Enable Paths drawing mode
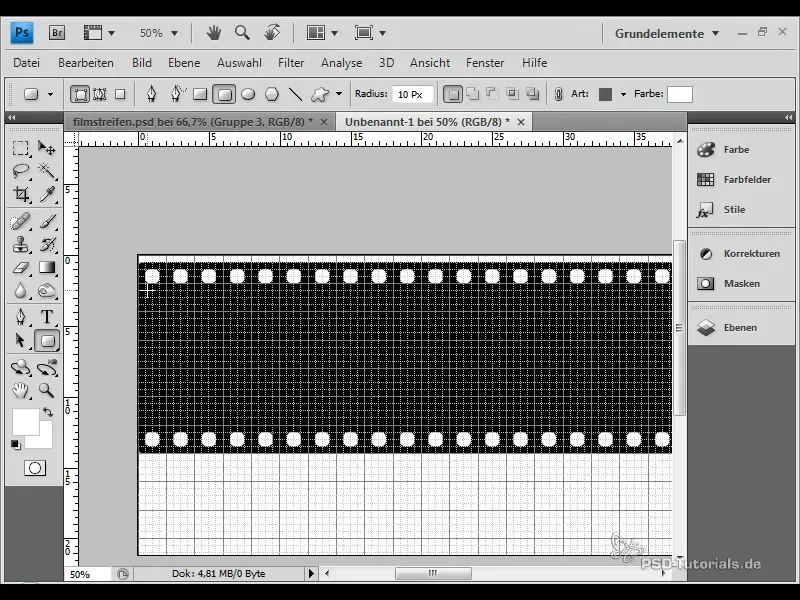Screen dimensions: 800x600 [99, 94]
